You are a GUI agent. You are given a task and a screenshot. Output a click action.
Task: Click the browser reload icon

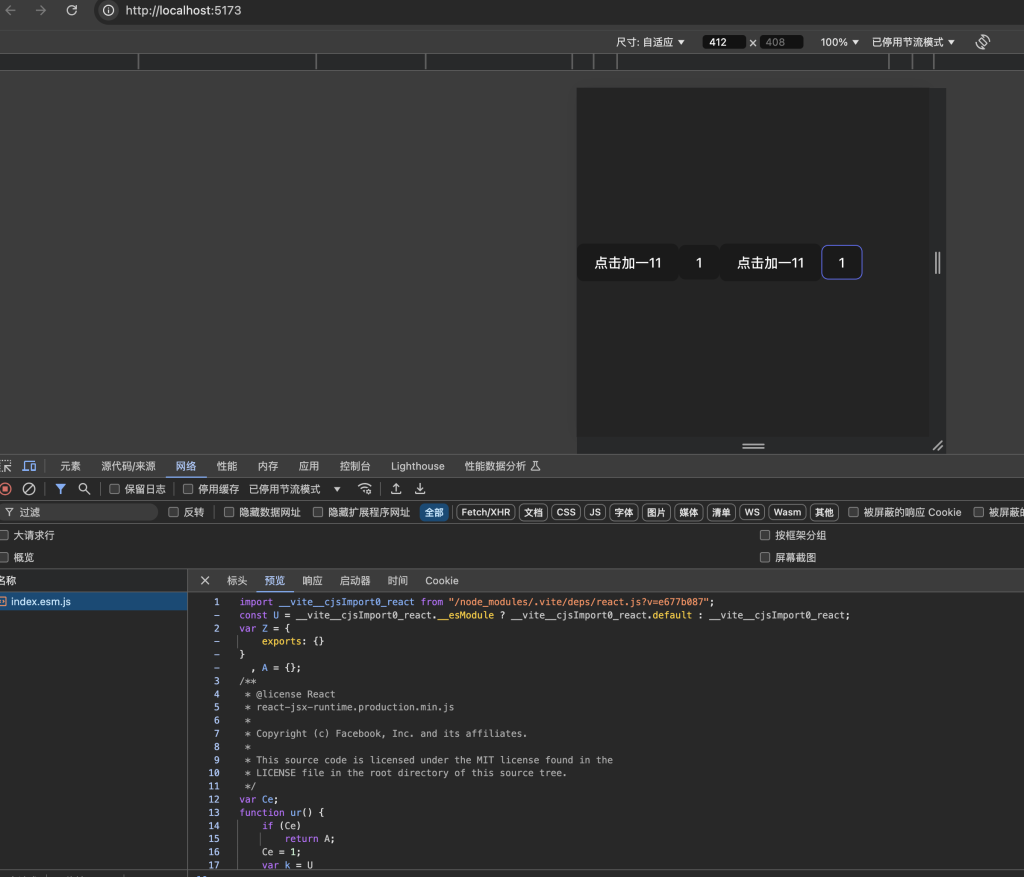[x=72, y=10]
